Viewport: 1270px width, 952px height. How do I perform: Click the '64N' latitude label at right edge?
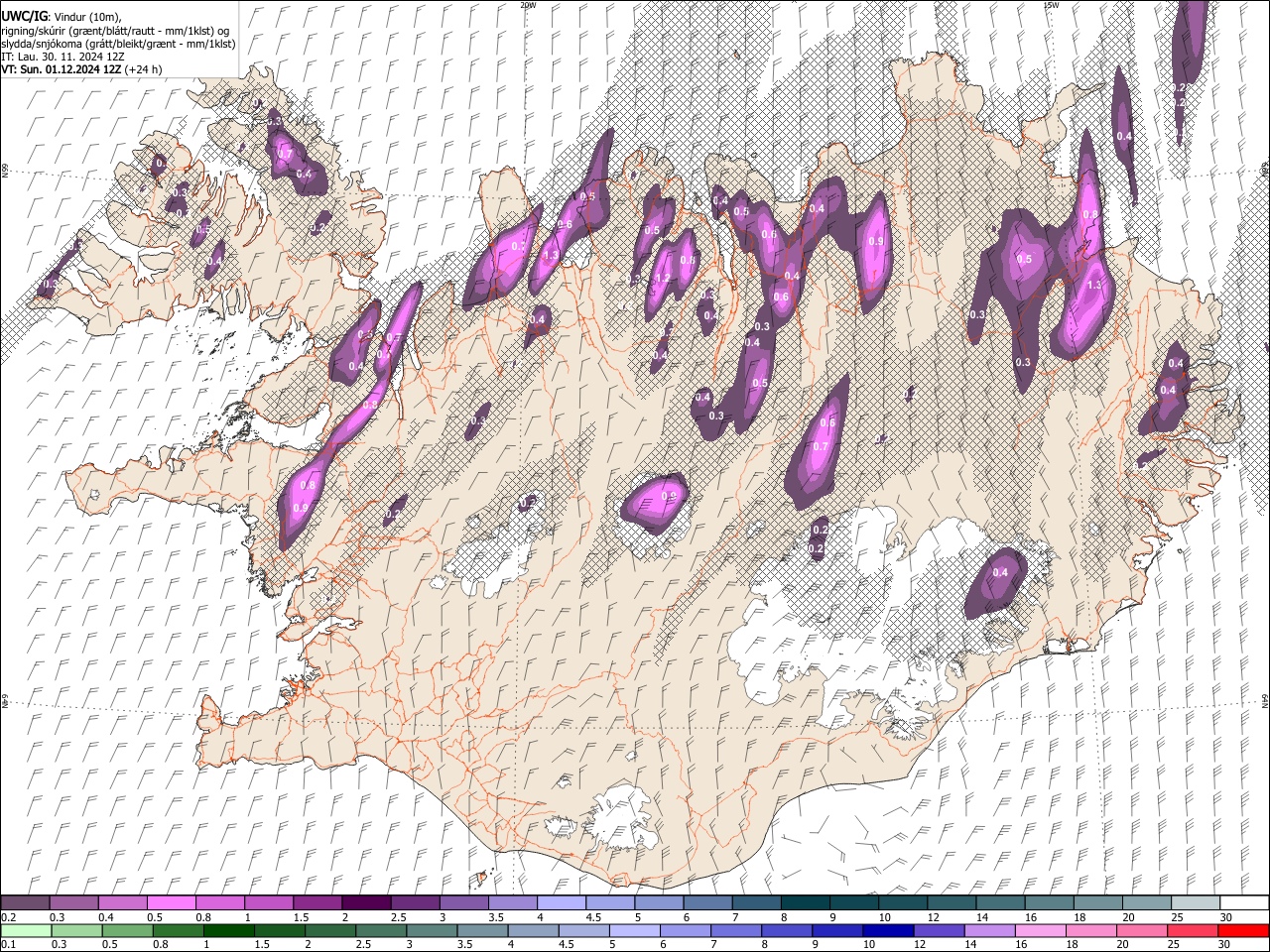tap(1265, 700)
